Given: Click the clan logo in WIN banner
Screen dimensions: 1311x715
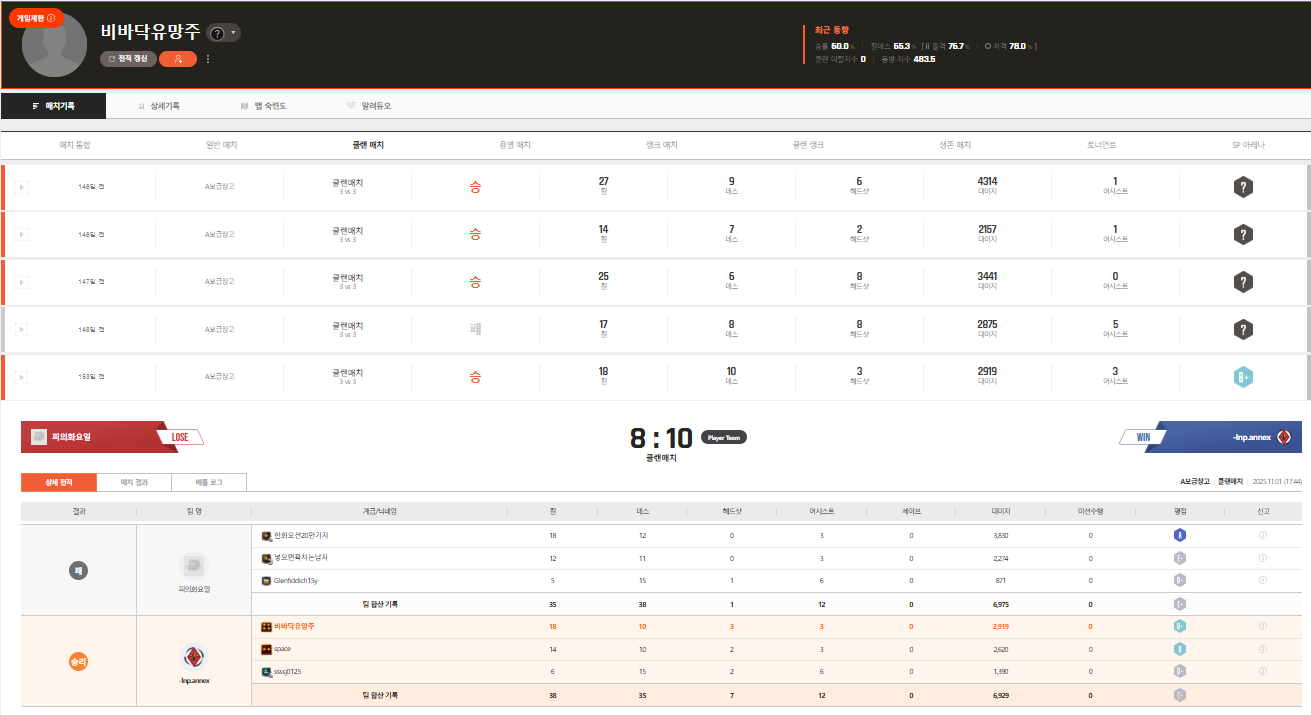Looking at the screenshot, I should click(x=1284, y=437).
